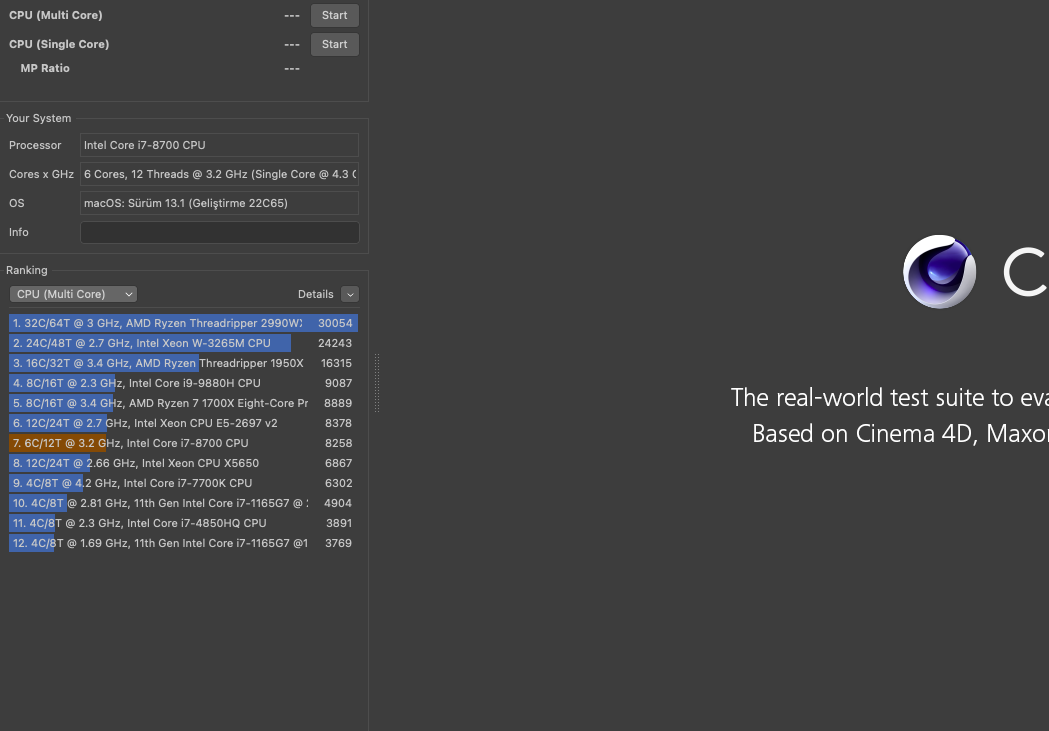Click the orange highlighted i7-8700 result bar
Image resolution: width=1049 pixels, height=731 pixels.
click(58, 443)
